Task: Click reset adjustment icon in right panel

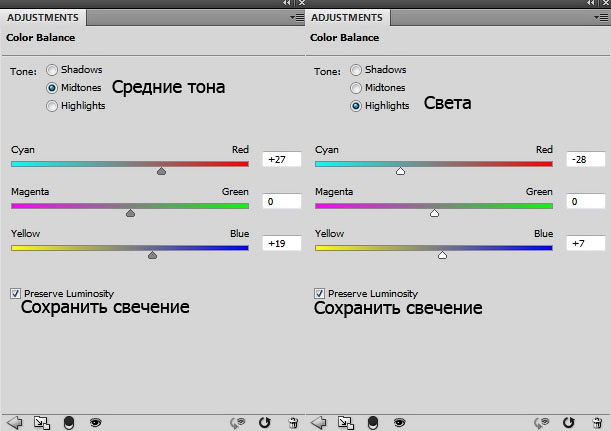Action: (x=569, y=422)
